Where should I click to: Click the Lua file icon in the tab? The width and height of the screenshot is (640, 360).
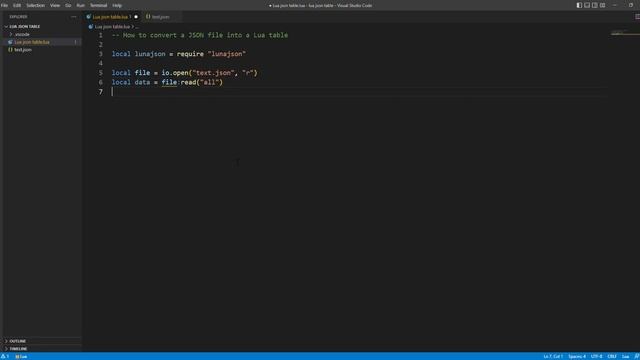click(x=89, y=17)
